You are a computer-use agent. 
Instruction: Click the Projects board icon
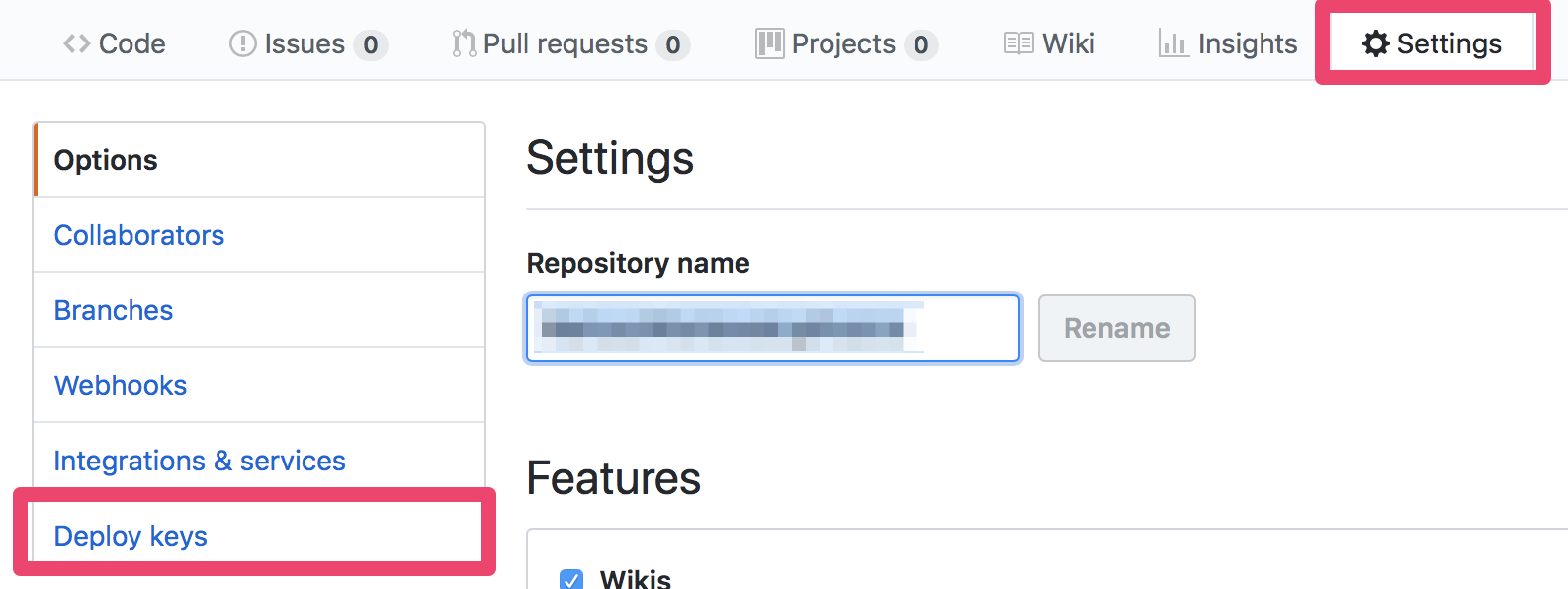tap(769, 44)
